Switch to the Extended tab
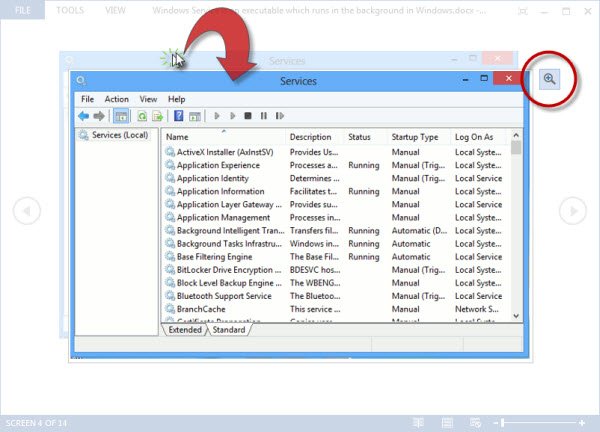600x432 pixels. coord(185,330)
